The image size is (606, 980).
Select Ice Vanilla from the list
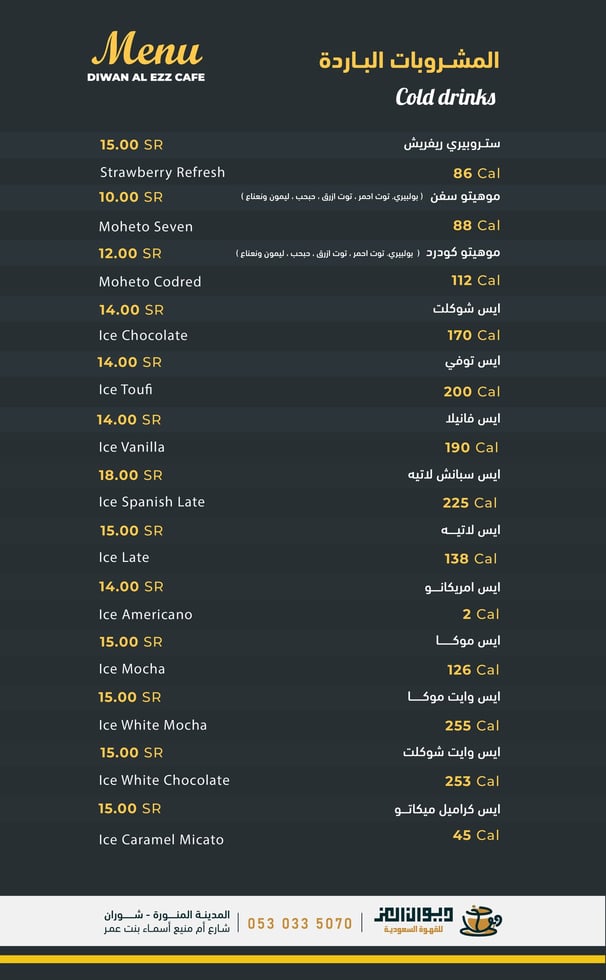click(132, 447)
